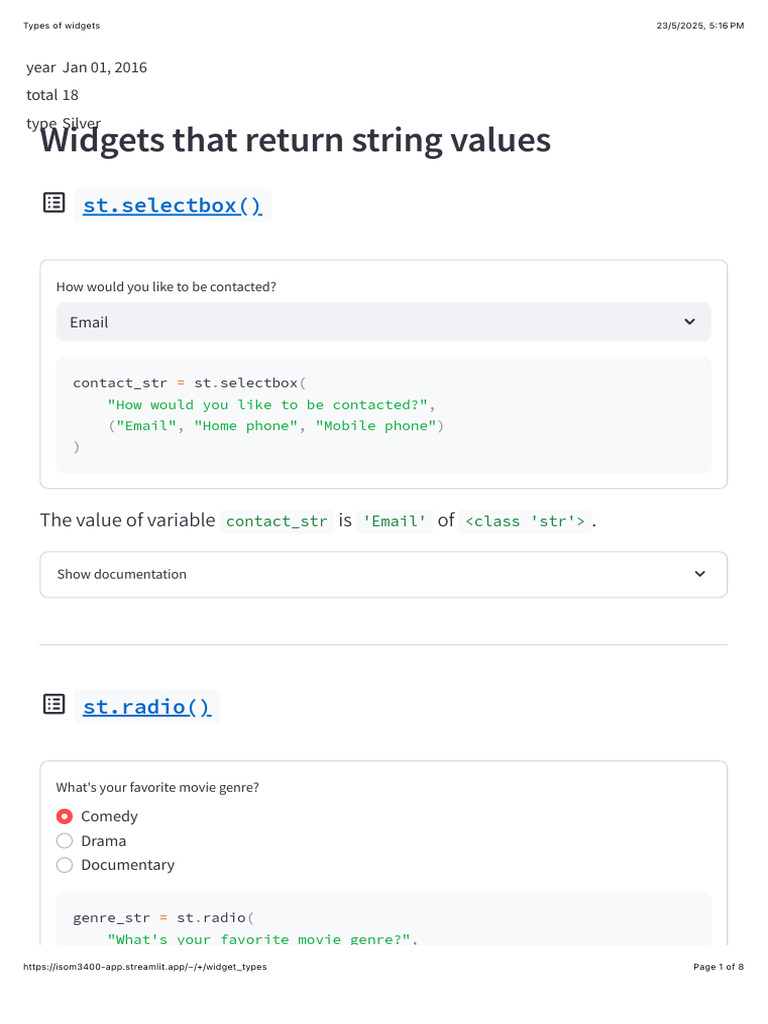Expand the Show documentation section
Viewport: 768px width, 1024px height.
[383, 574]
